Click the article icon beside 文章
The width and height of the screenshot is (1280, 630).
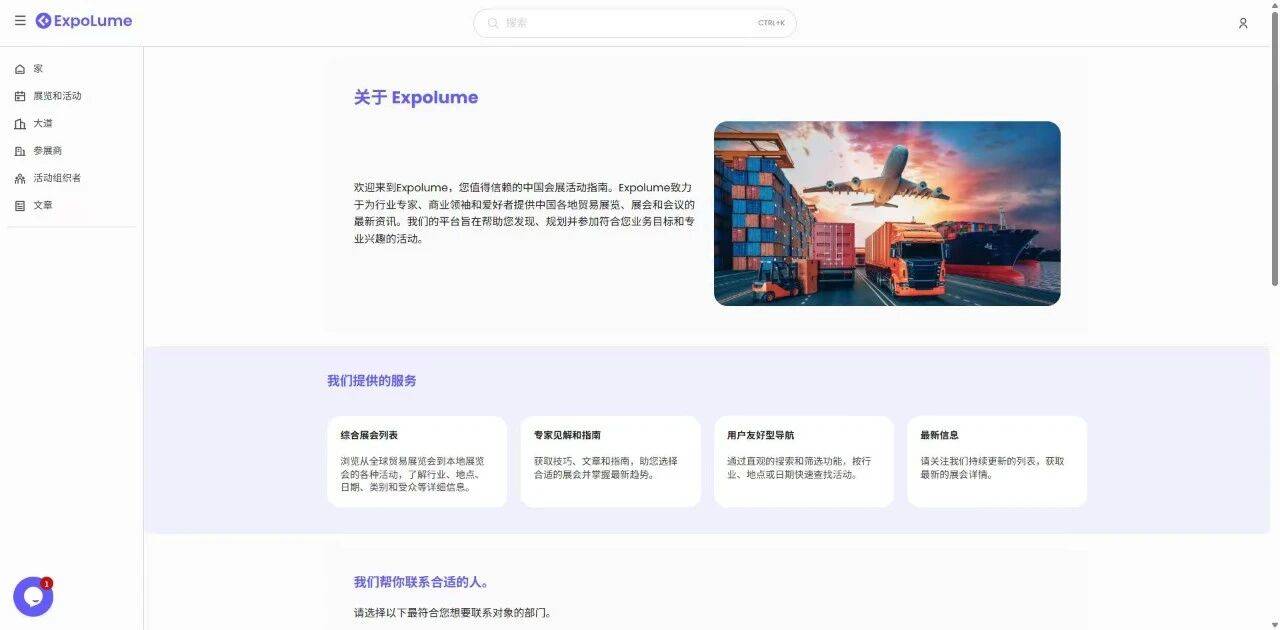click(20, 206)
